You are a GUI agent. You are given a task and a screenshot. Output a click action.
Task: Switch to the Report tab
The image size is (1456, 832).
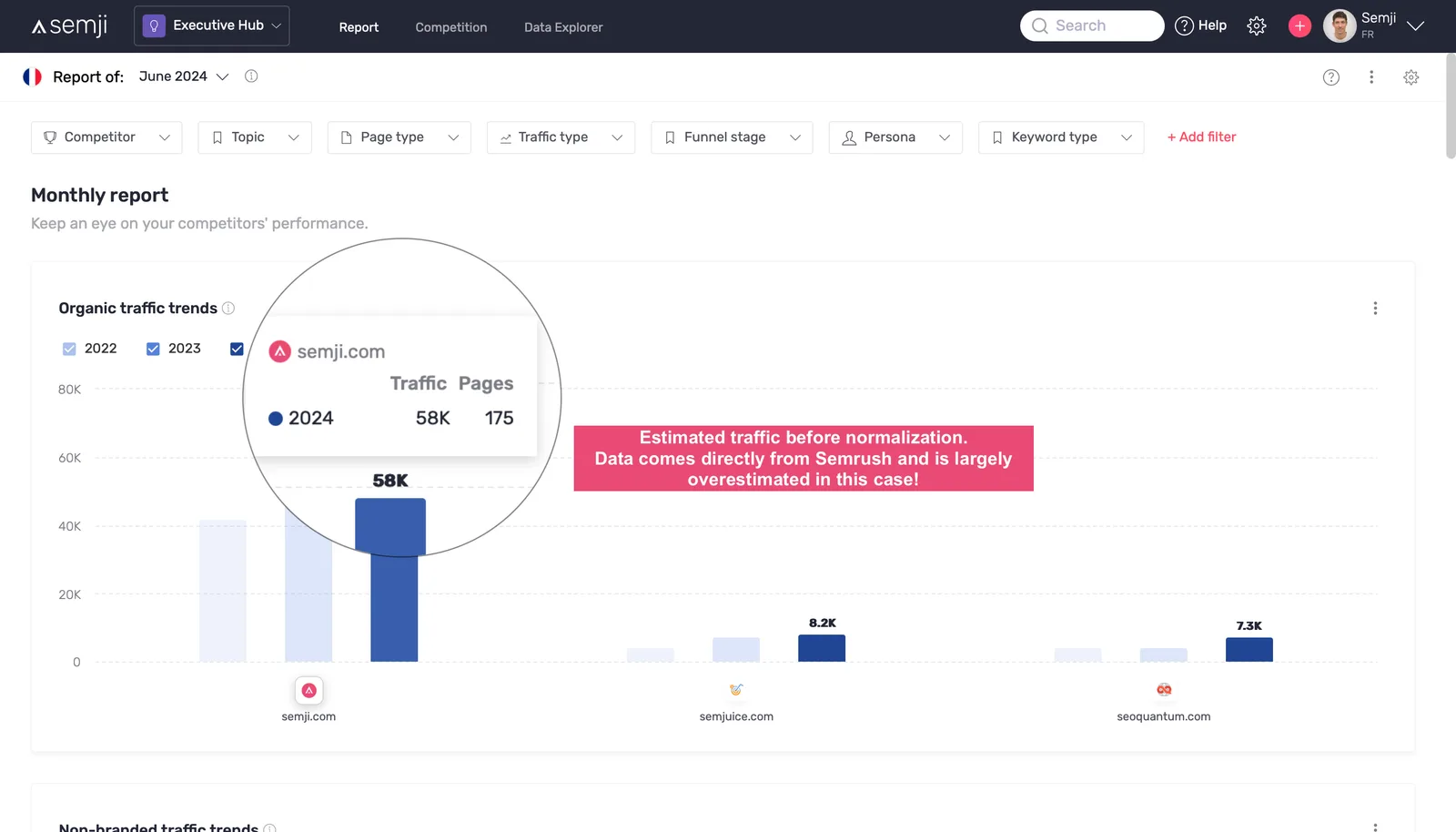coord(359,27)
